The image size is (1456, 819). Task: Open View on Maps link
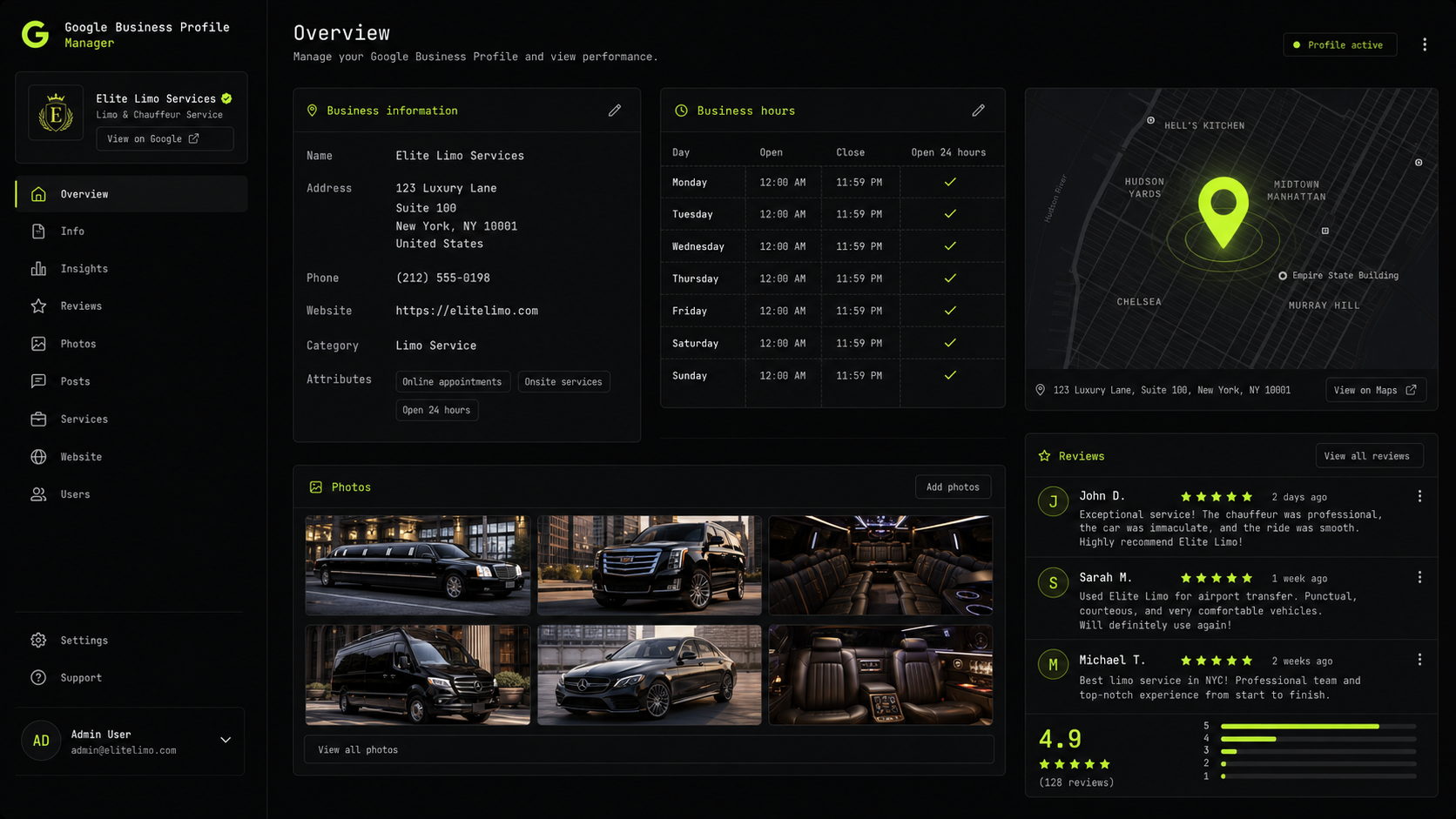(x=1376, y=390)
